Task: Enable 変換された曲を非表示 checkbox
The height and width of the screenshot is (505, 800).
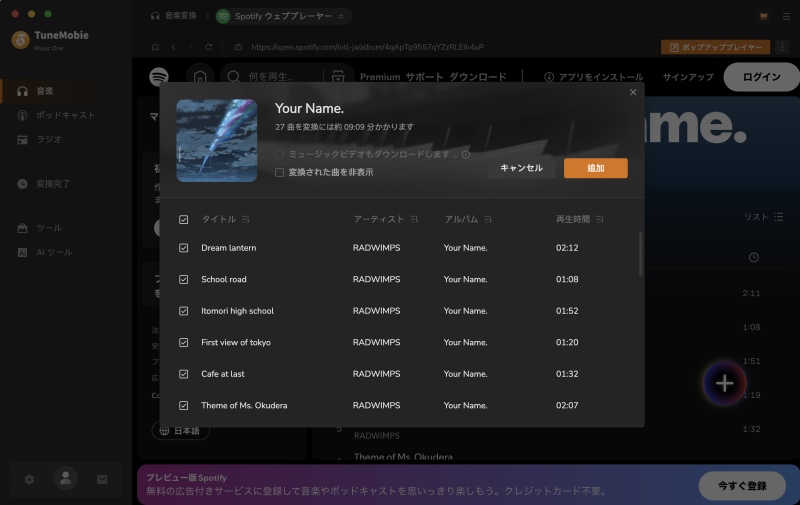Action: 279,172
